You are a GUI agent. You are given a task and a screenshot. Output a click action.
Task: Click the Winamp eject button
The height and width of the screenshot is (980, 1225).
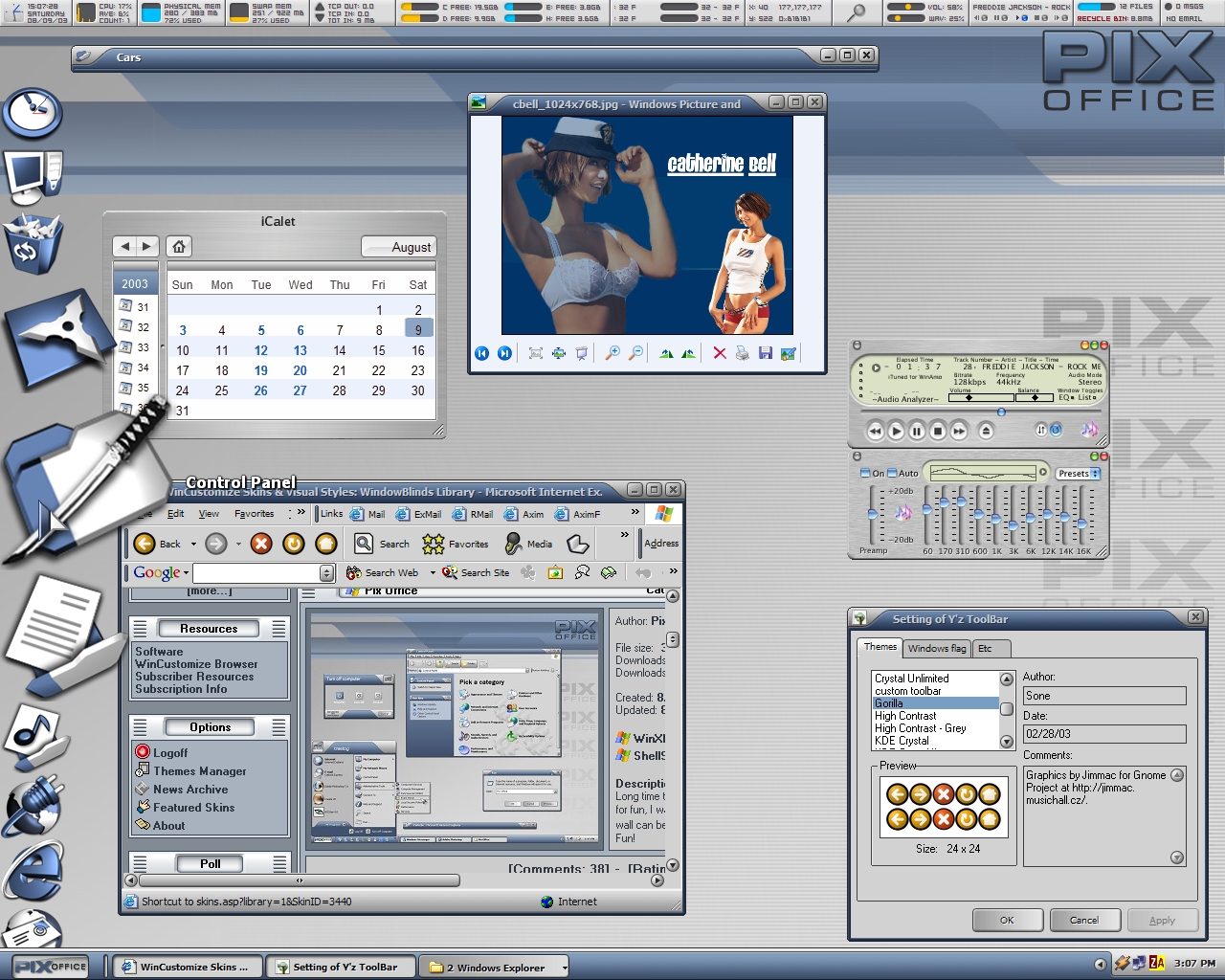point(986,431)
